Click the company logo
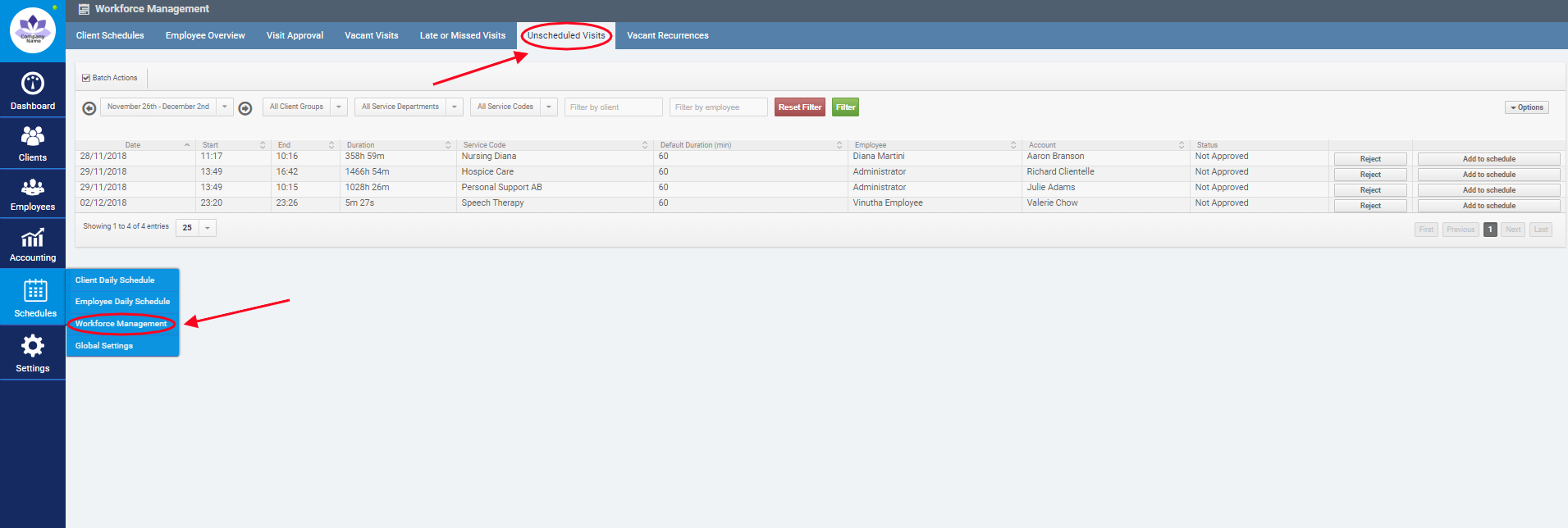The height and width of the screenshot is (528, 1568). click(33, 30)
